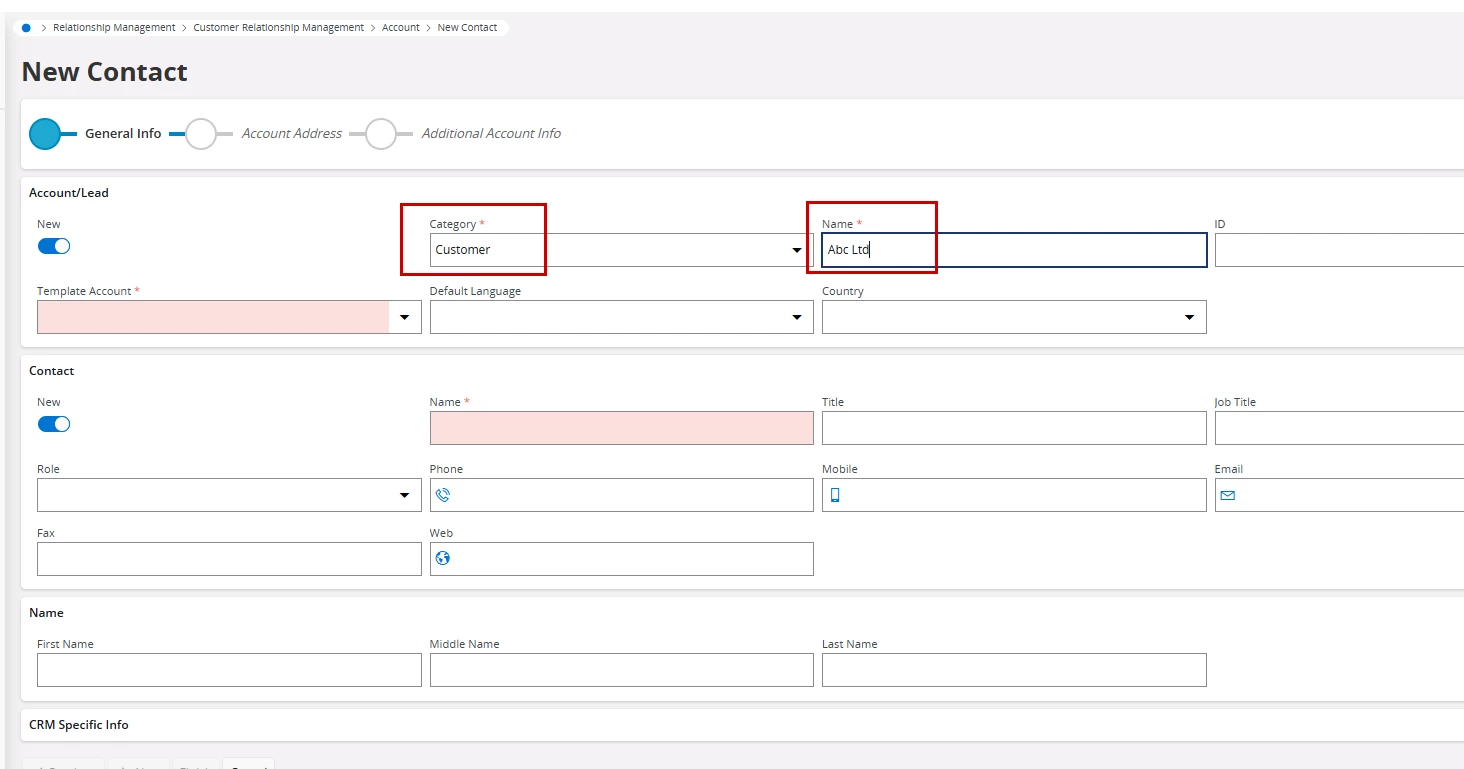Jump to Additional Account Info step
Screen dimensions: 1464x769
pyautogui.click(x=380, y=134)
